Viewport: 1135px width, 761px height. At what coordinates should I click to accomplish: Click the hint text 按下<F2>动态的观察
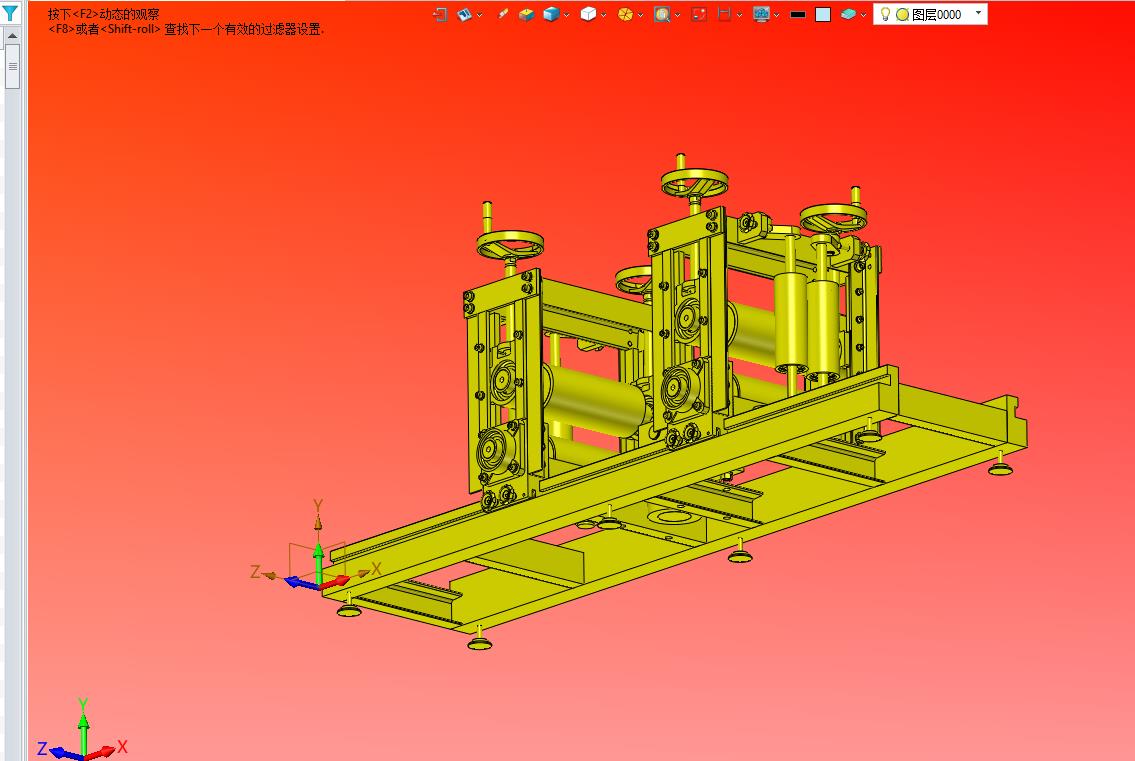[x=104, y=14]
